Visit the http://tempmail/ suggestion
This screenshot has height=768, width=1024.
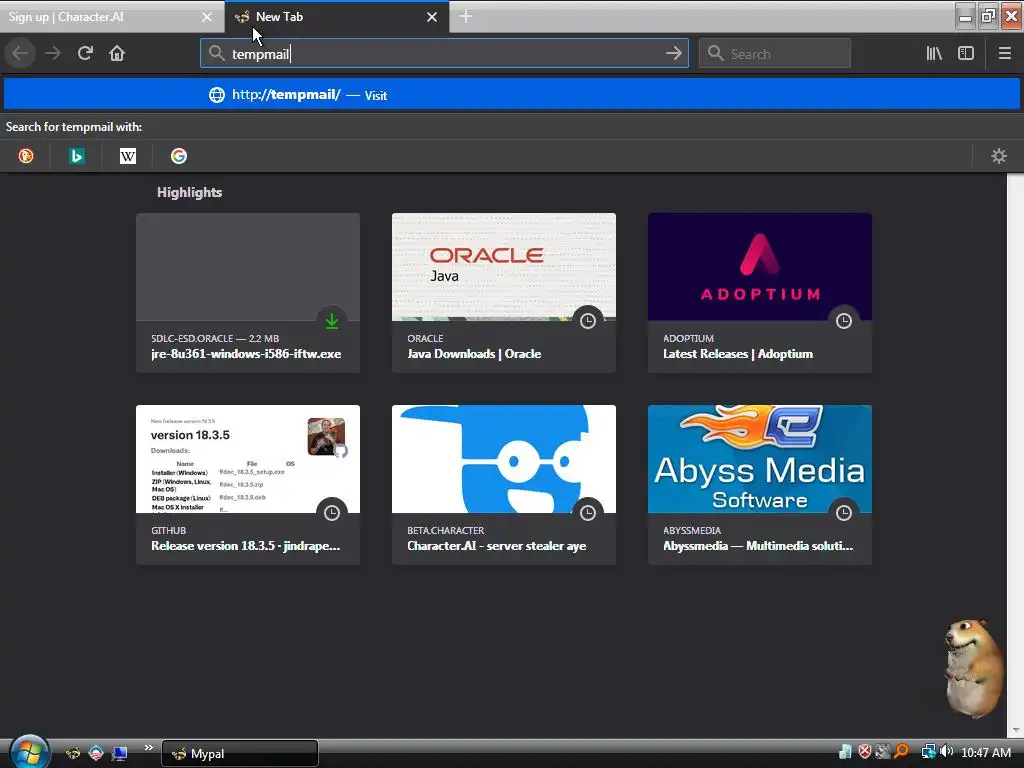[511, 95]
